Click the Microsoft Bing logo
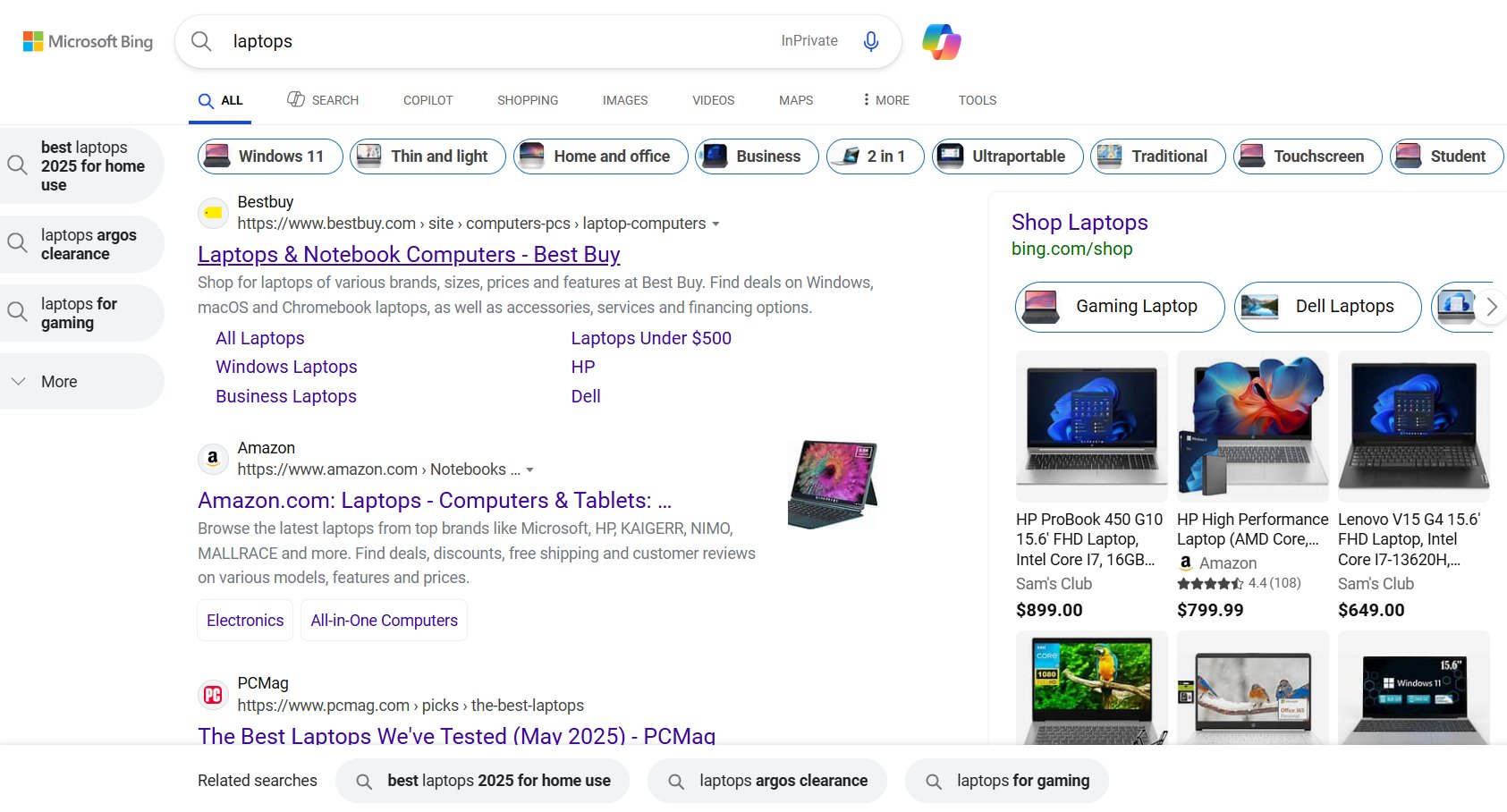The width and height of the screenshot is (1507, 812). tap(87, 41)
